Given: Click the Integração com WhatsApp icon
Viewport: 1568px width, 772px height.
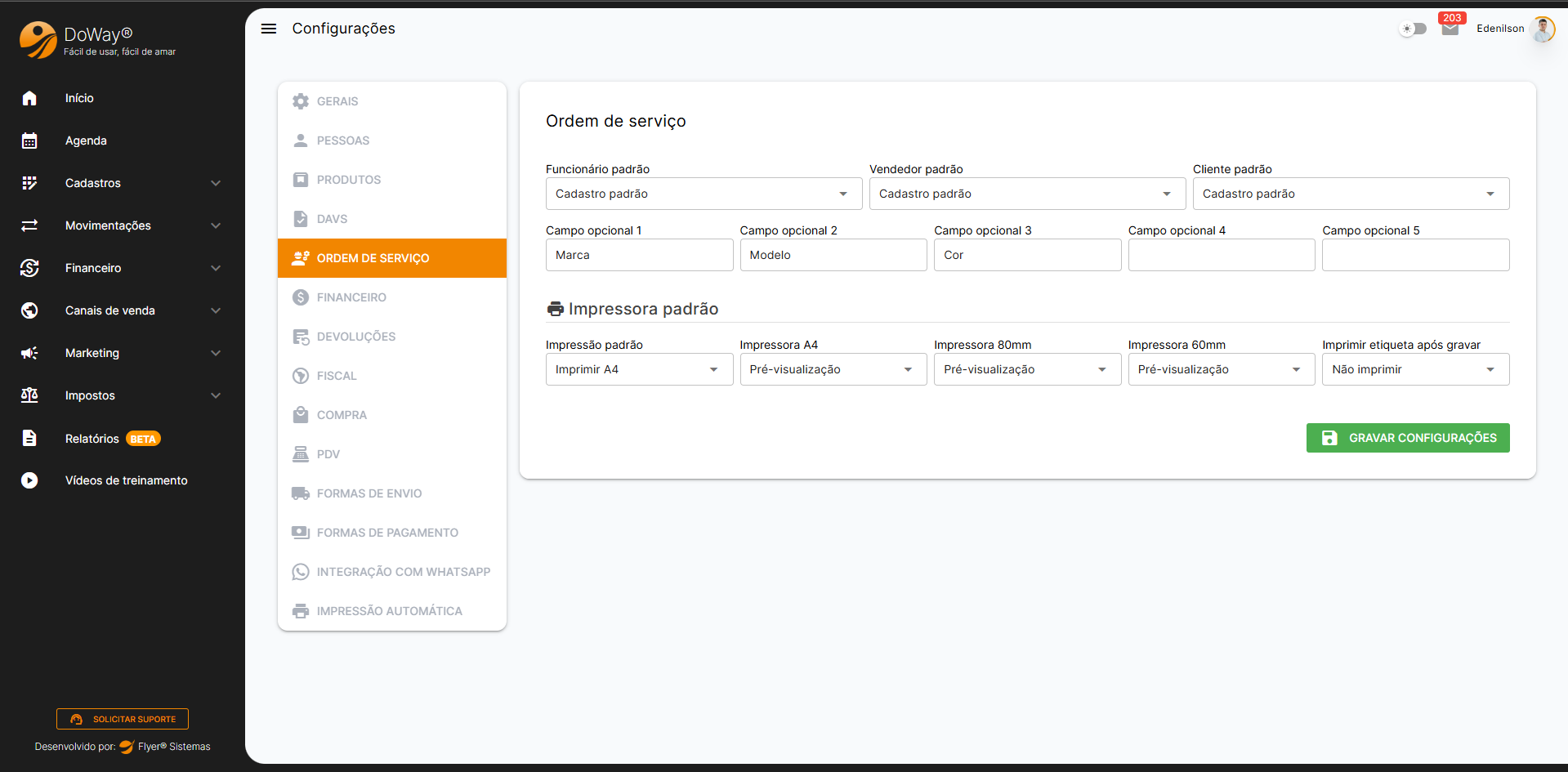Looking at the screenshot, I should [301, 572].
